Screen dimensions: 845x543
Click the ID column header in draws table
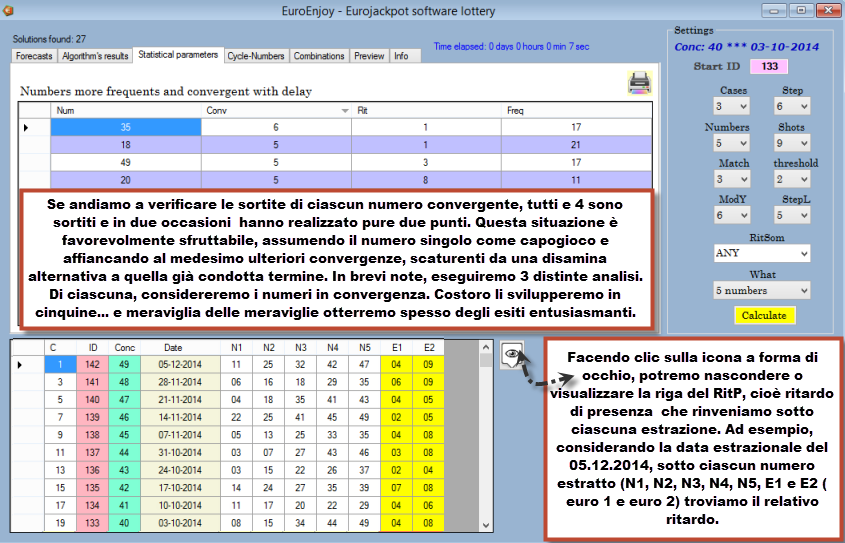[92, 347]
